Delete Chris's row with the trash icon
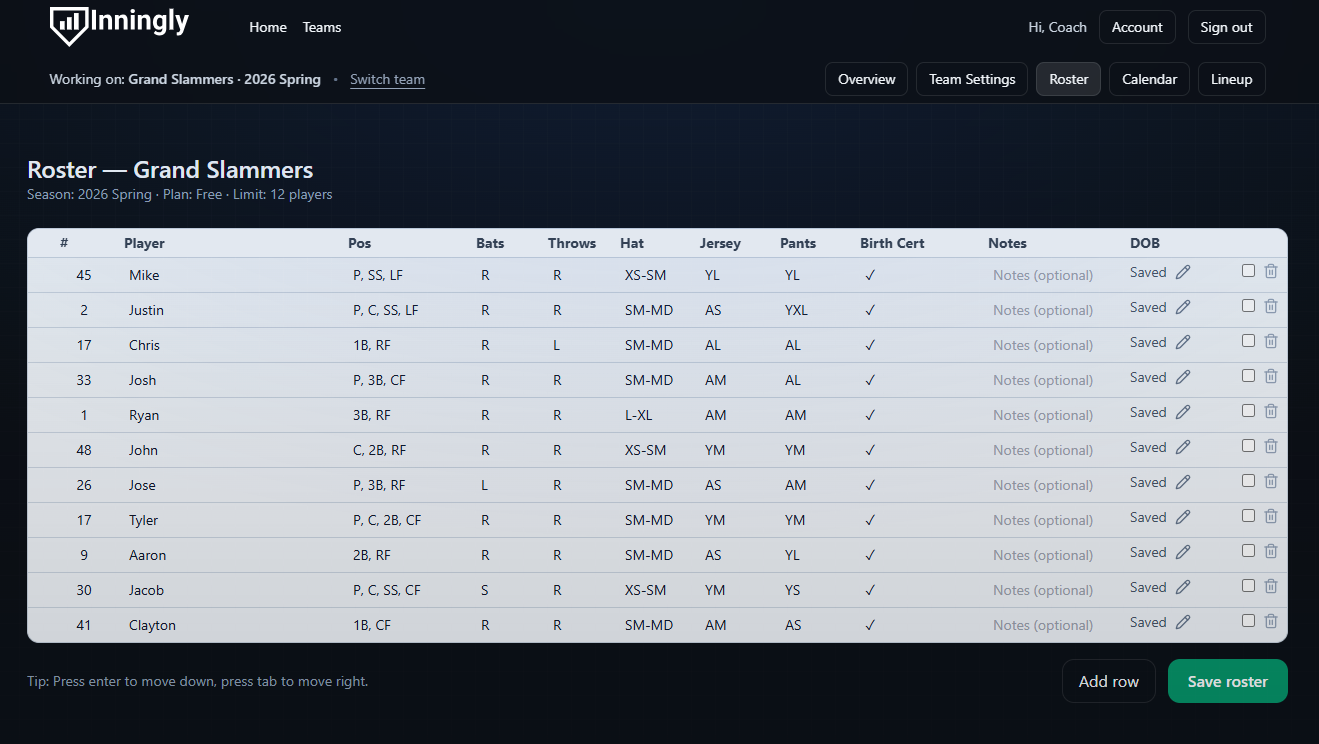Viewport: 1319px width, 744px height. click(x=1271, y=341)
